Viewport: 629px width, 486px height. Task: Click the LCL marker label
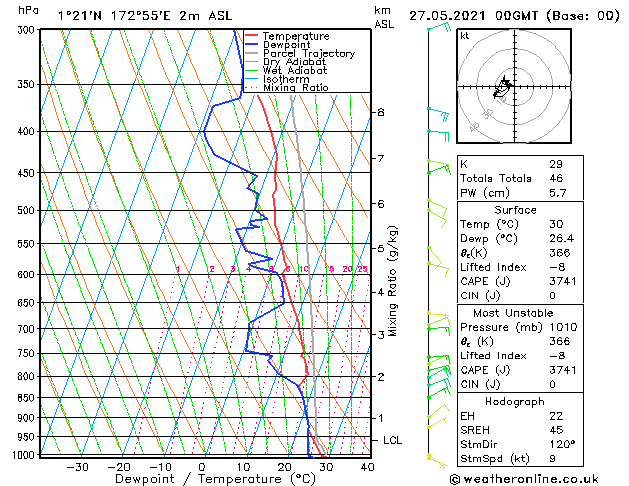tap(392, 440)
